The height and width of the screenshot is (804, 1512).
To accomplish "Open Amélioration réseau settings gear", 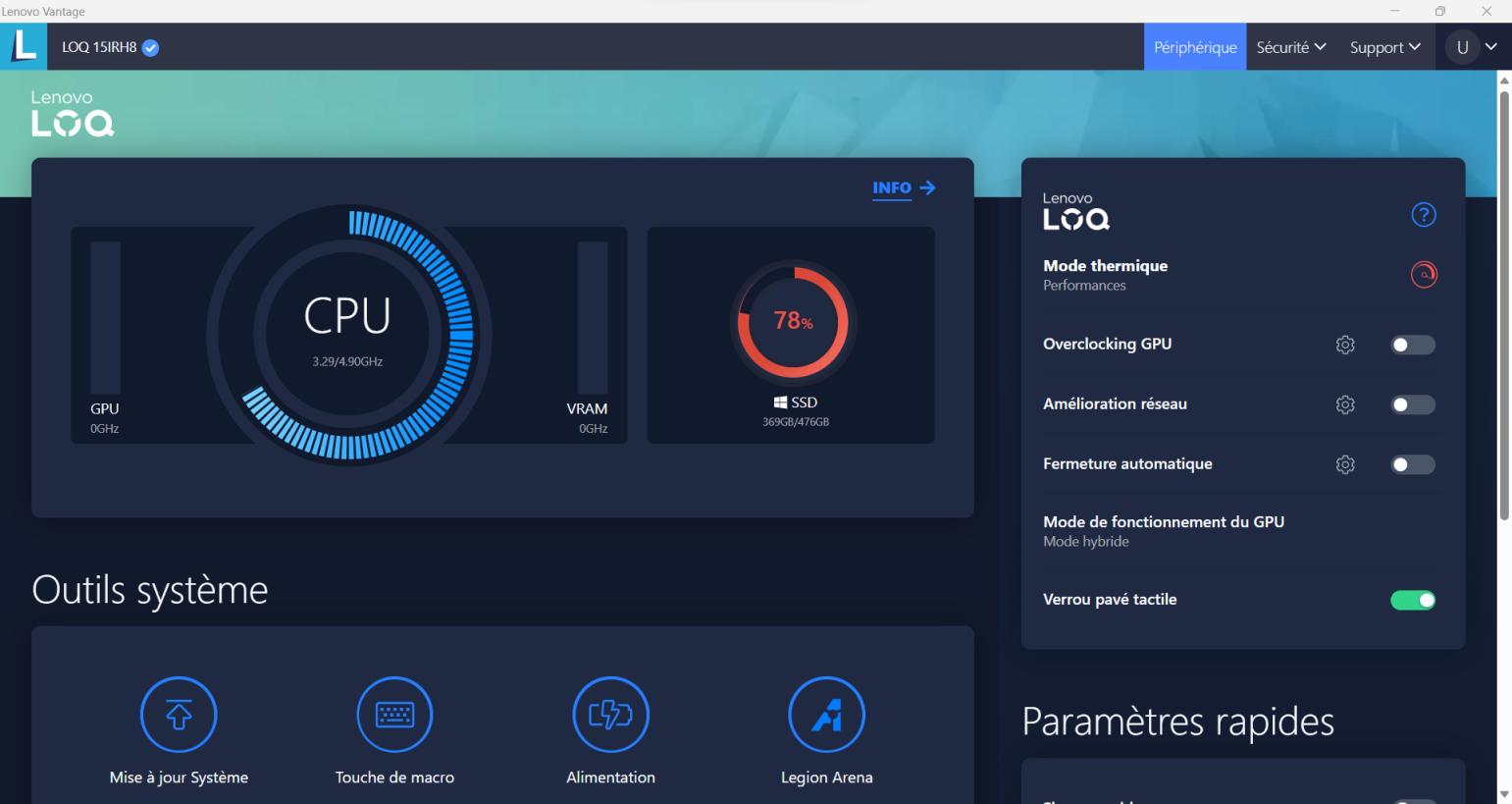I will point(1345,404).
